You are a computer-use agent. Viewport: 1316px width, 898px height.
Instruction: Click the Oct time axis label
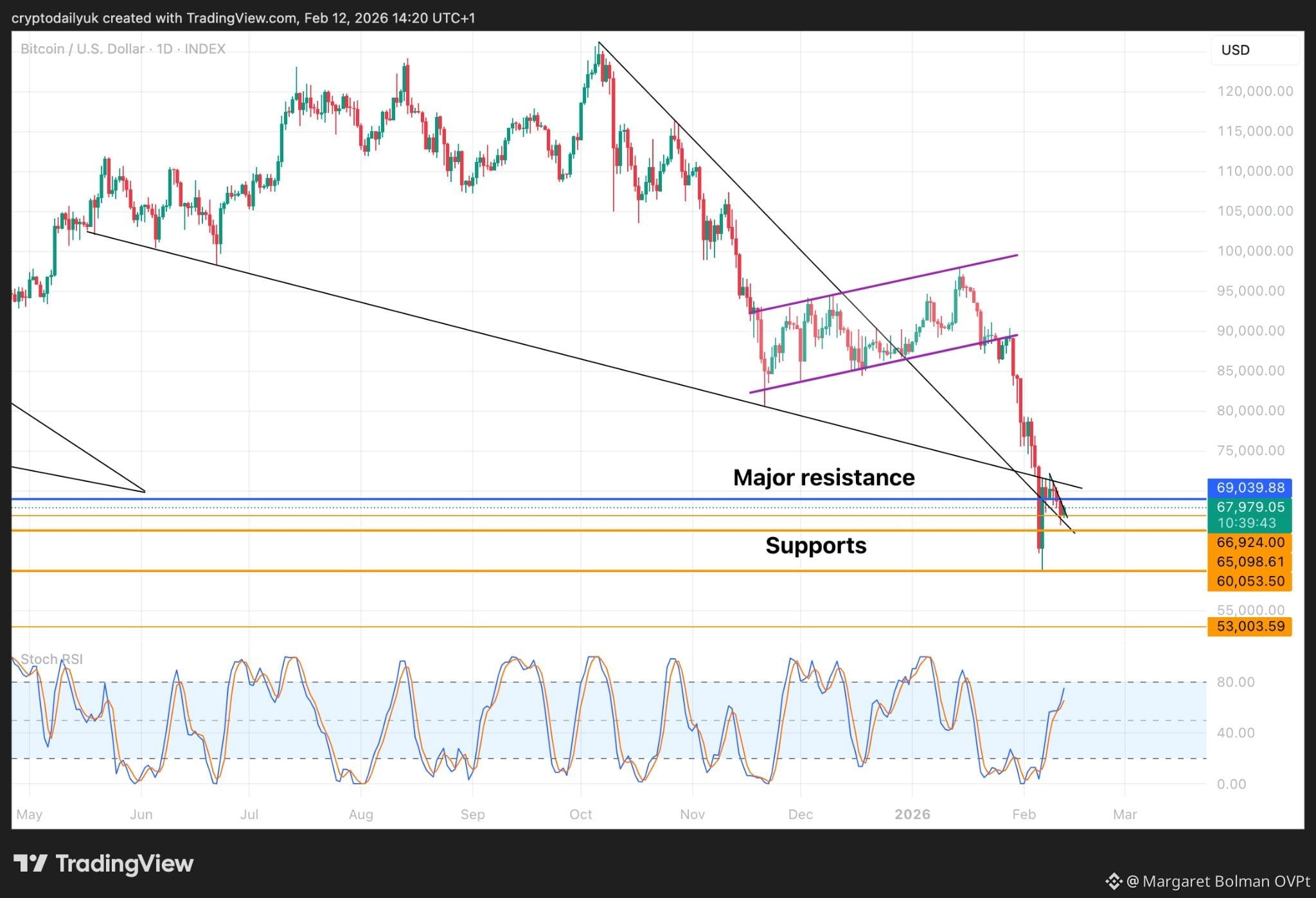coord(581,814)
